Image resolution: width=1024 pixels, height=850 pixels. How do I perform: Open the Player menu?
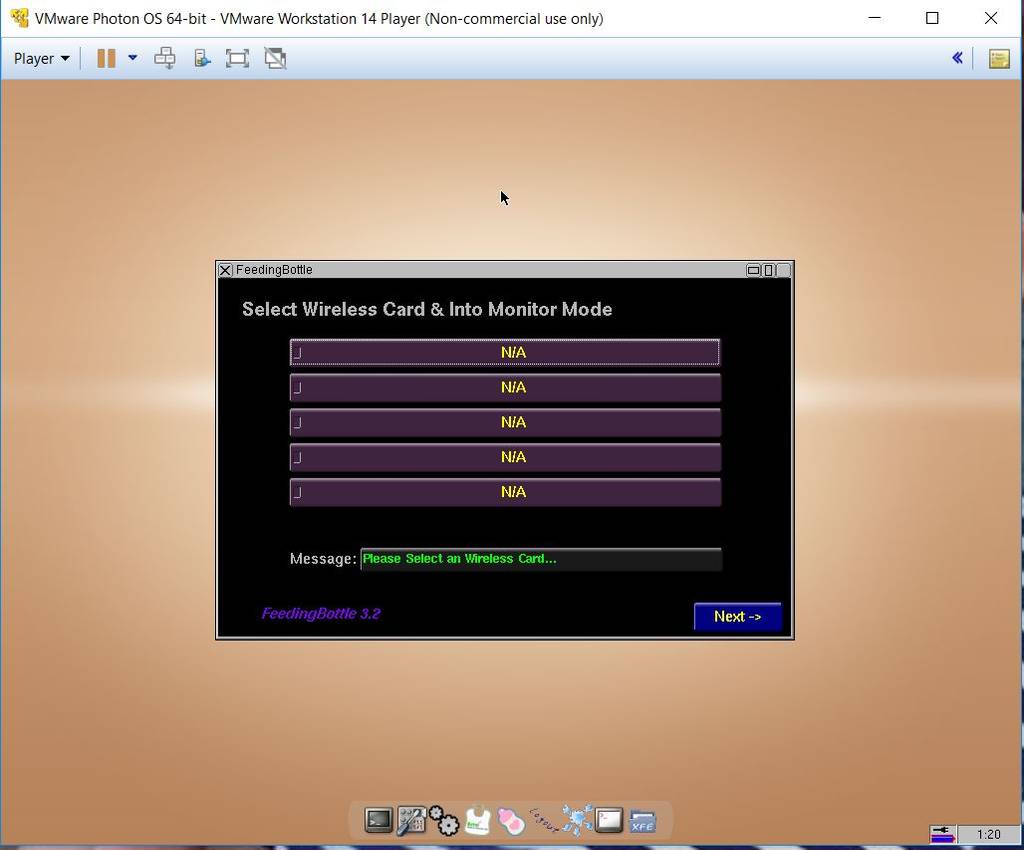pyautogui.click(x=41, y=58)
